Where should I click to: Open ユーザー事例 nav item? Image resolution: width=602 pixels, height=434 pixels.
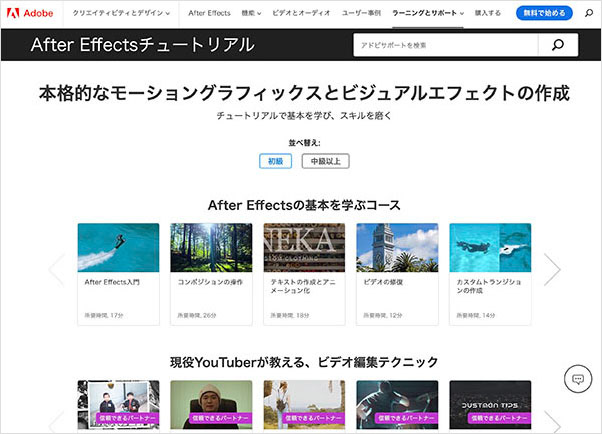361,13
